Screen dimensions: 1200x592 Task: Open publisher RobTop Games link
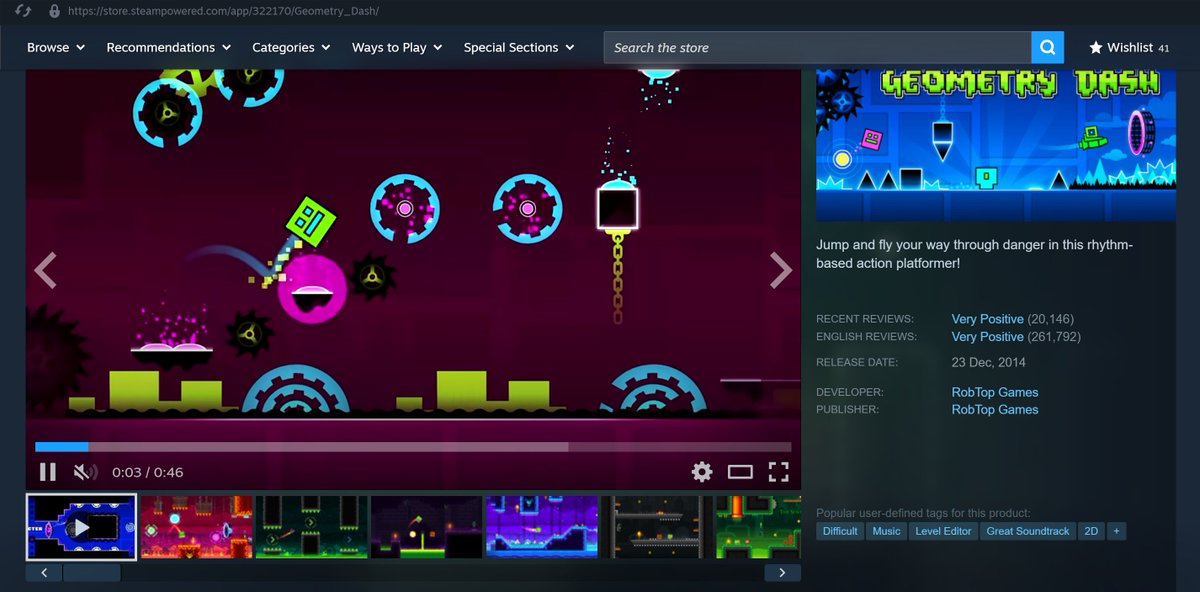coord(995,410)
